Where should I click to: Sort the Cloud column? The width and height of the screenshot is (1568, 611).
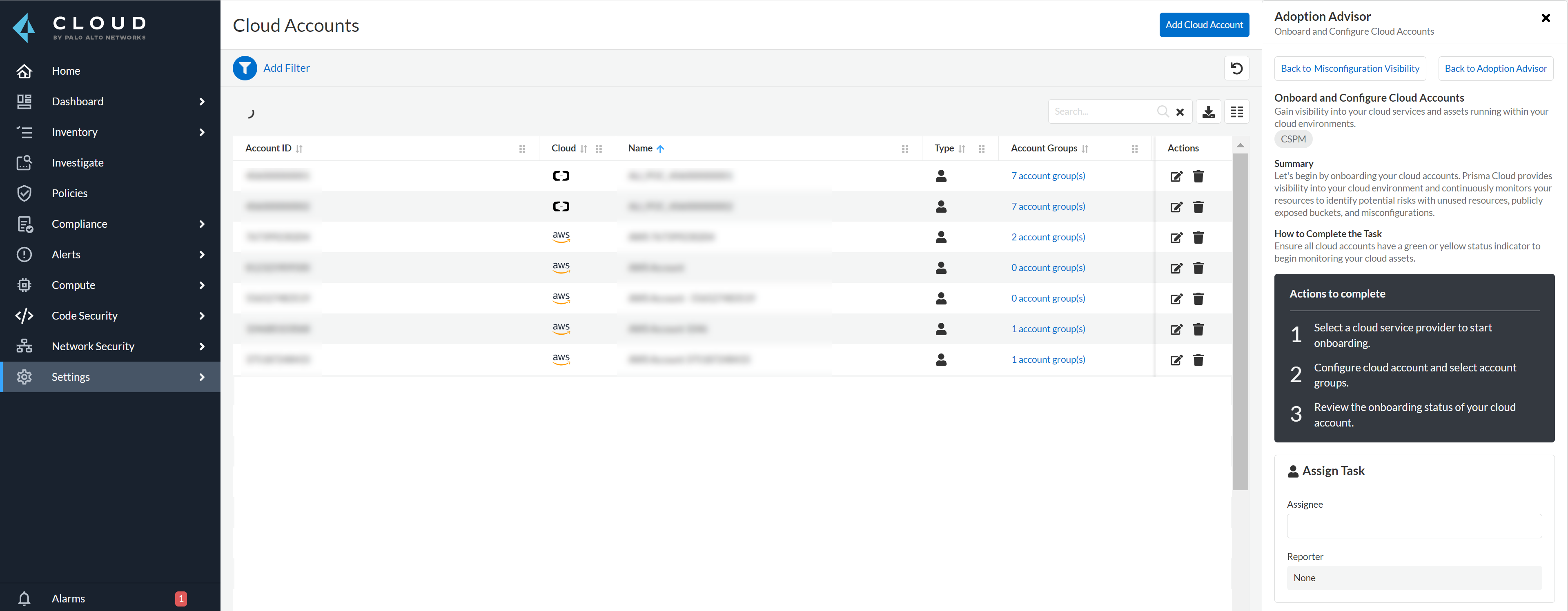583,149
